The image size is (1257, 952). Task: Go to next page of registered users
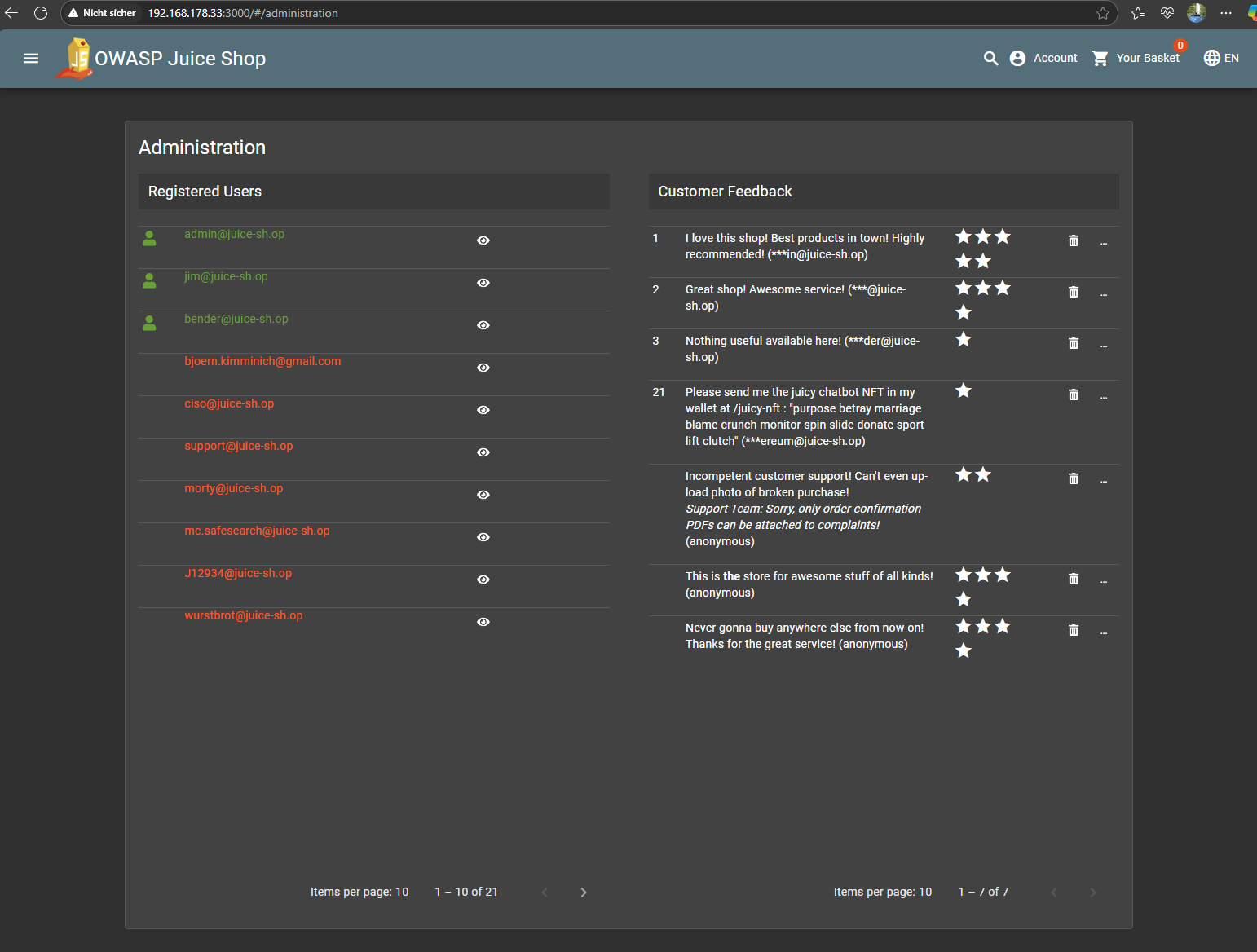point(583,892)
